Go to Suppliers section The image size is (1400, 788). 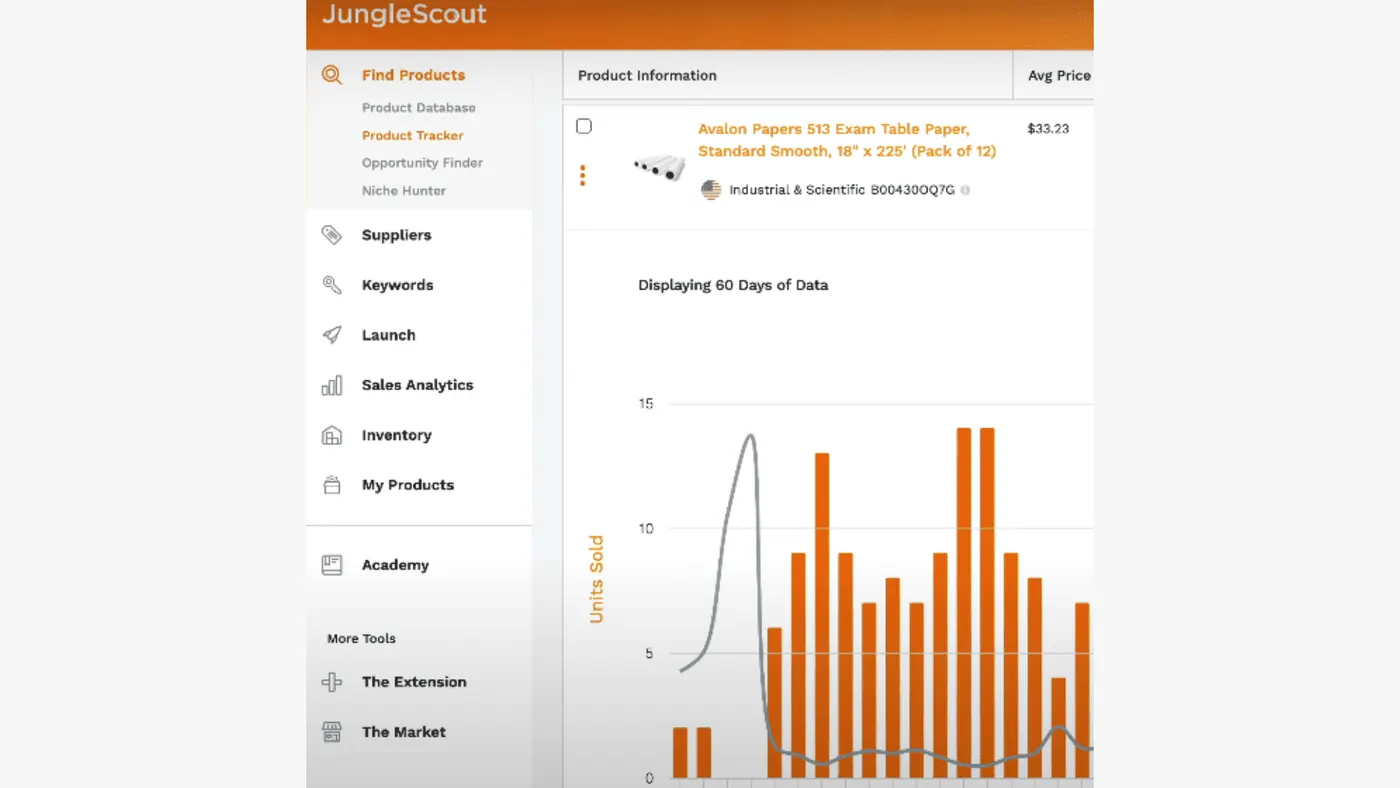point(396,235)
